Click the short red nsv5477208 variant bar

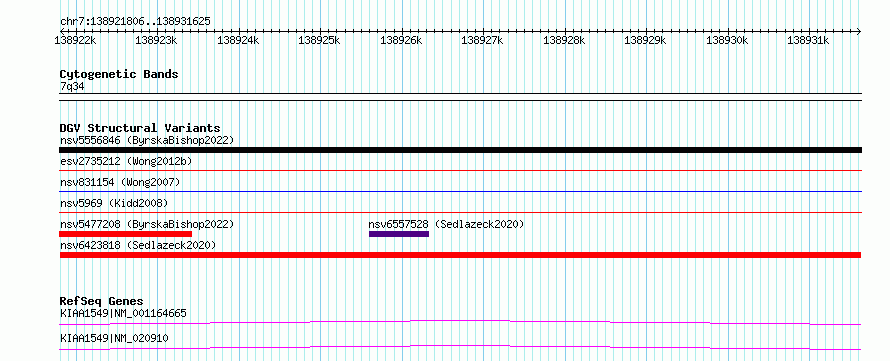click(125, 234)
